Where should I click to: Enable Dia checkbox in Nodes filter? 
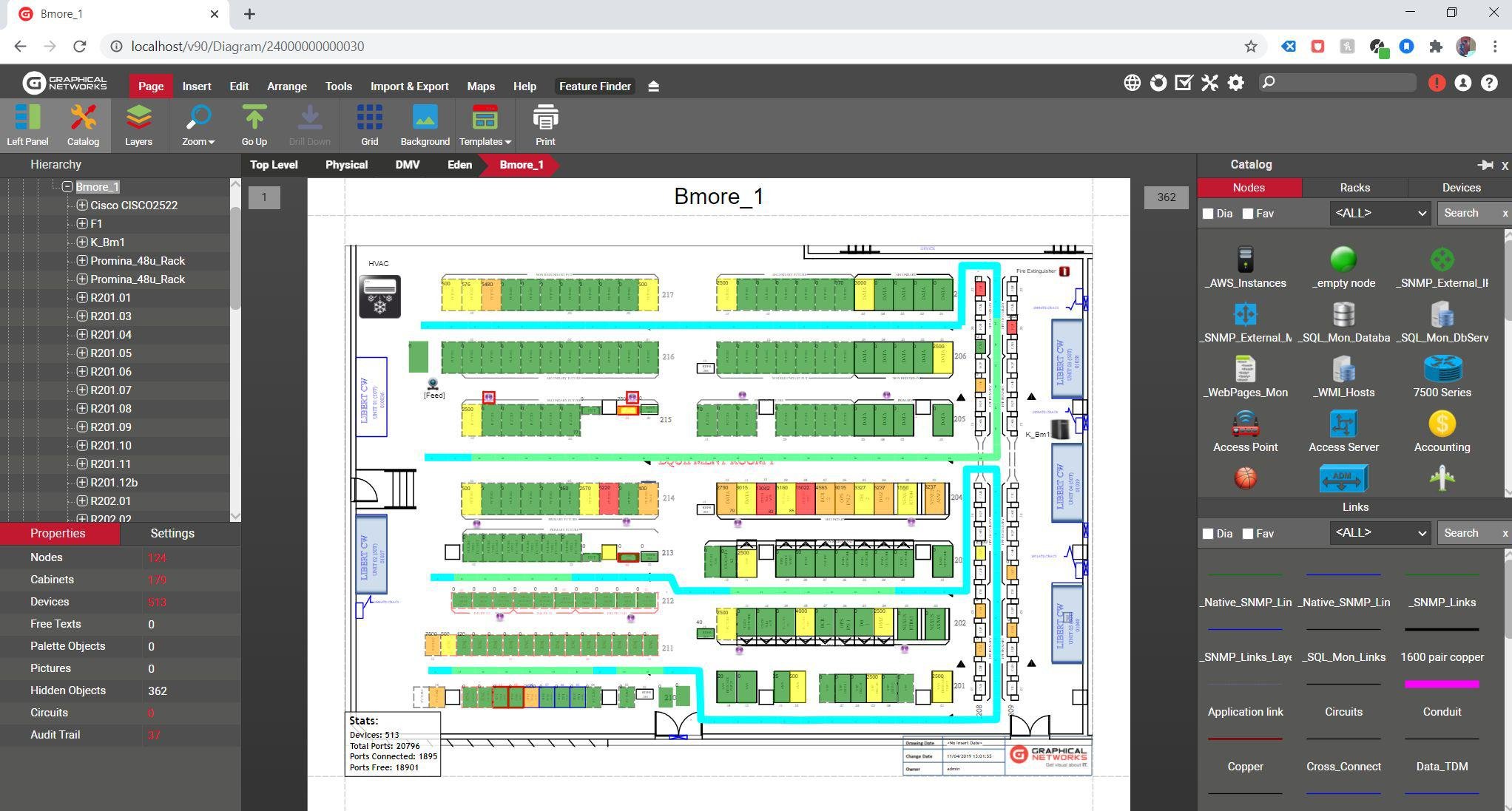coord(1208,214)
